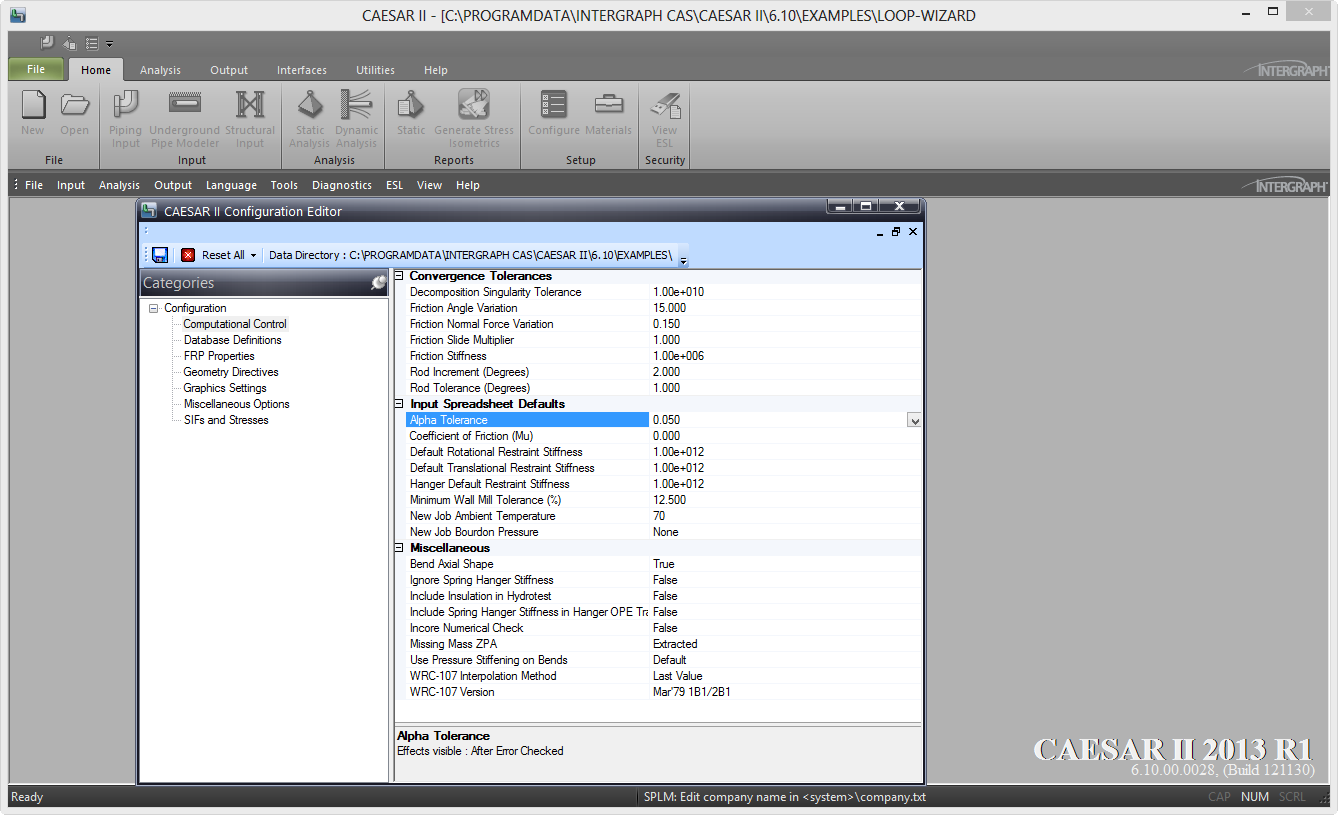Select Miscellaneous Options category
Screen dimensions: 1338x815
(x=237, y=404)
